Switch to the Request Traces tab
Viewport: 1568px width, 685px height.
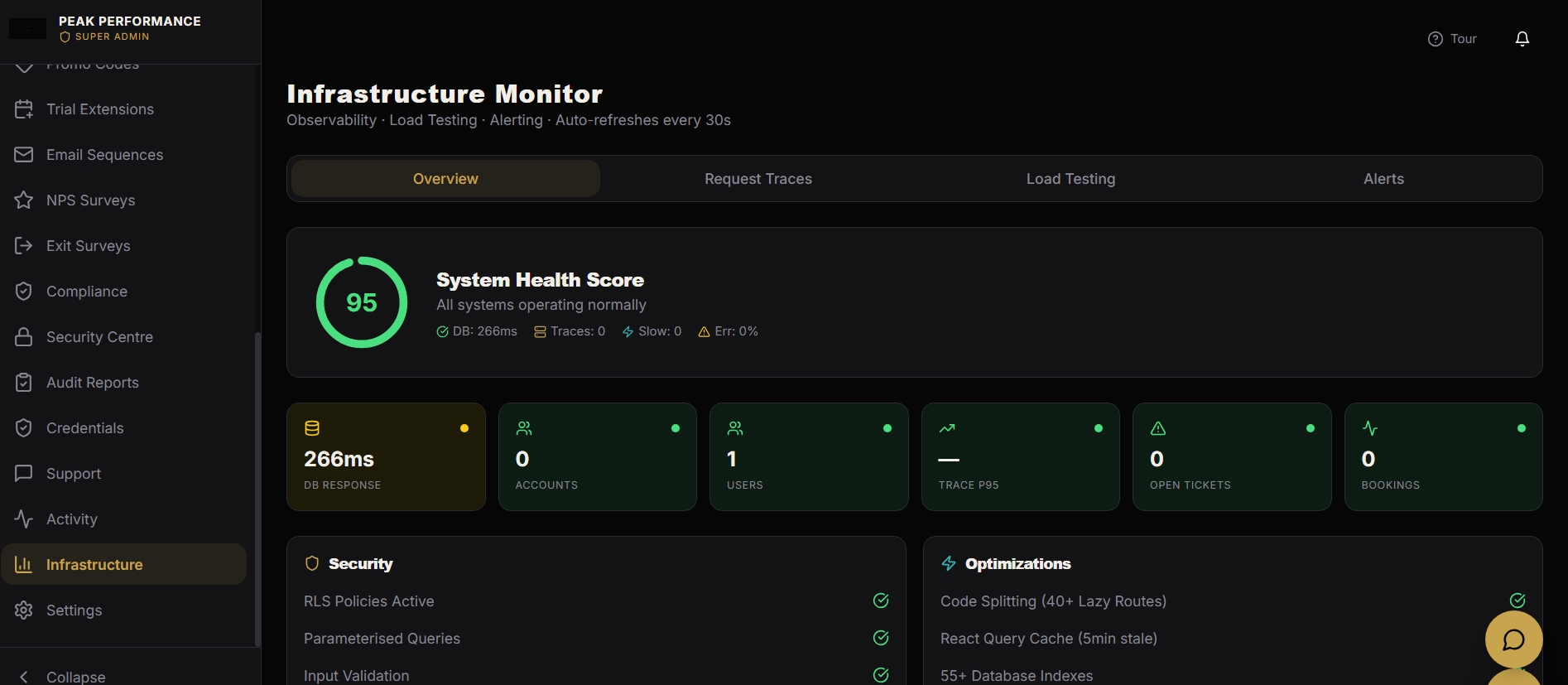(758, 179)
